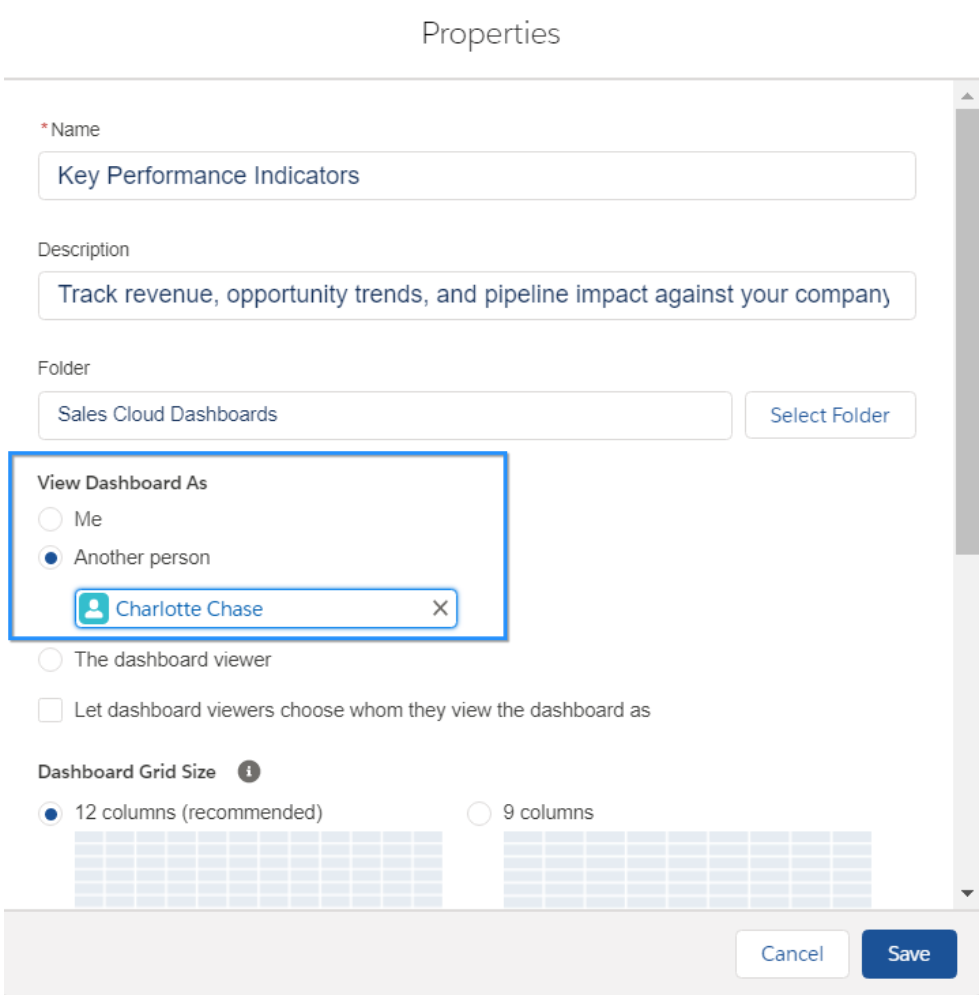Click the info icon beside Dashboard Grid Size
Viewport: 979px width, 995px height.
[x=249, y=771]
